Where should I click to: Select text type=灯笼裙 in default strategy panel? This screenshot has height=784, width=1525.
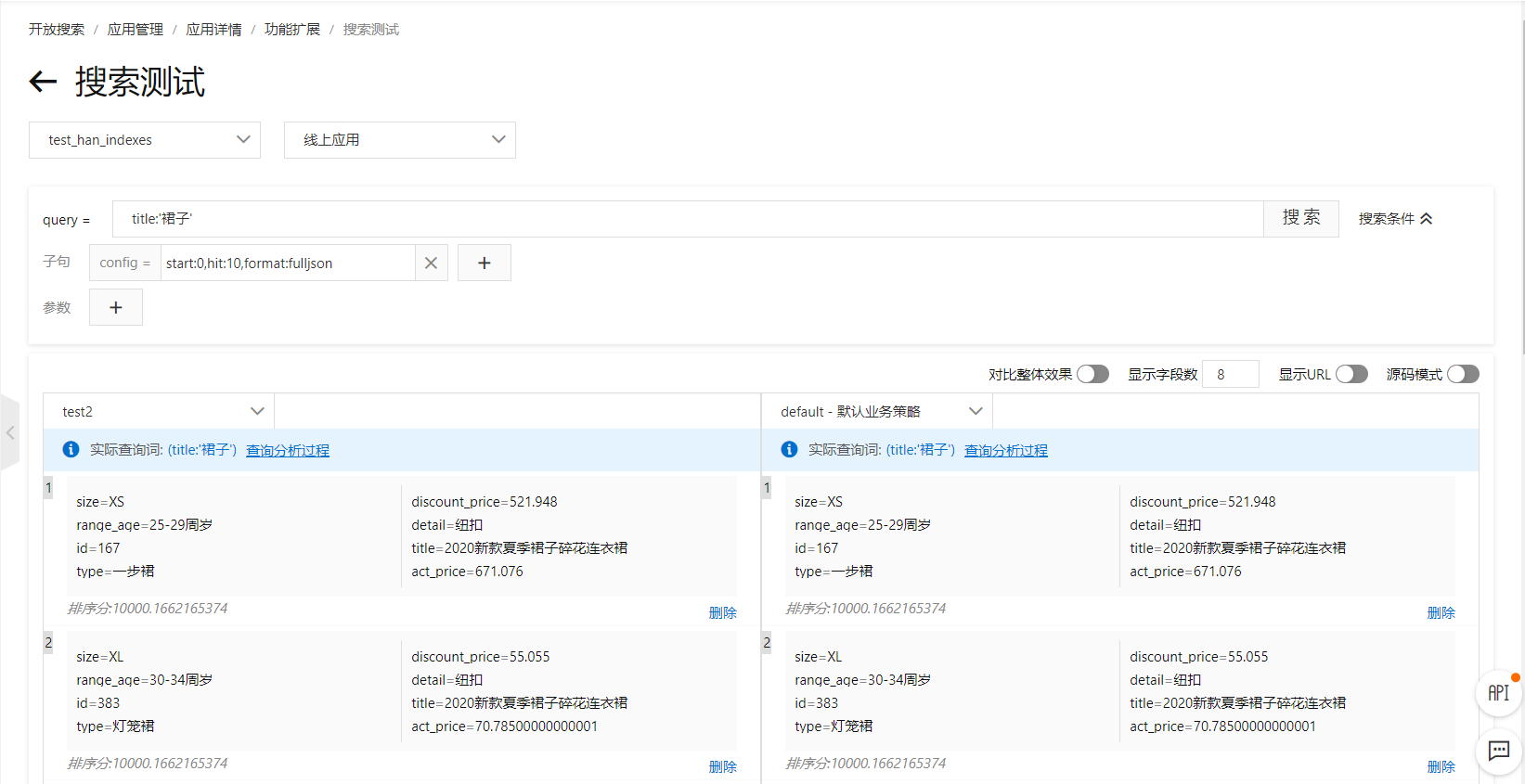click(834, 726)
